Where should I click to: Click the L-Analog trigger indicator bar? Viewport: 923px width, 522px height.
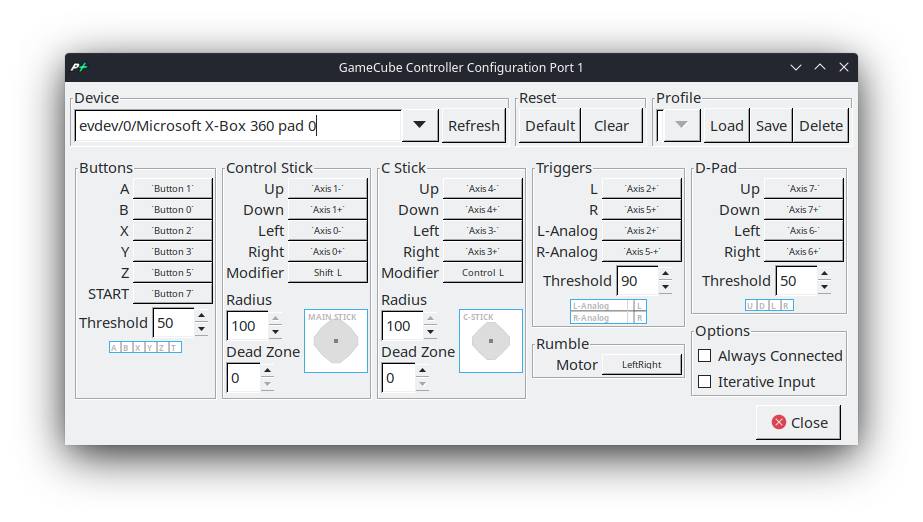pyautogui.click(x=608, y=305)
